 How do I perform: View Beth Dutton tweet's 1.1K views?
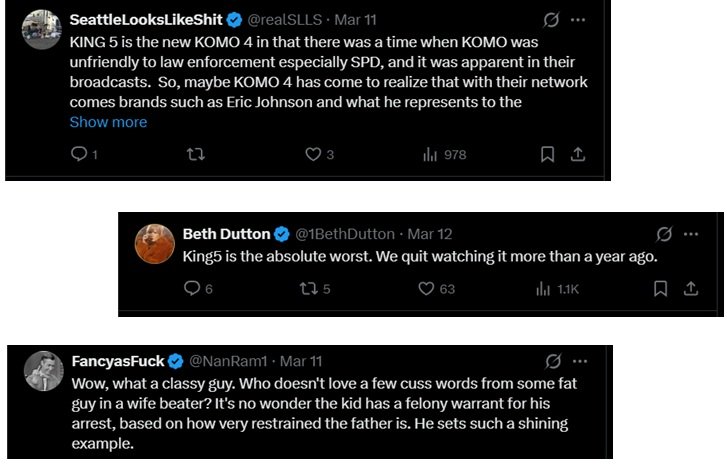pos(545,288)
